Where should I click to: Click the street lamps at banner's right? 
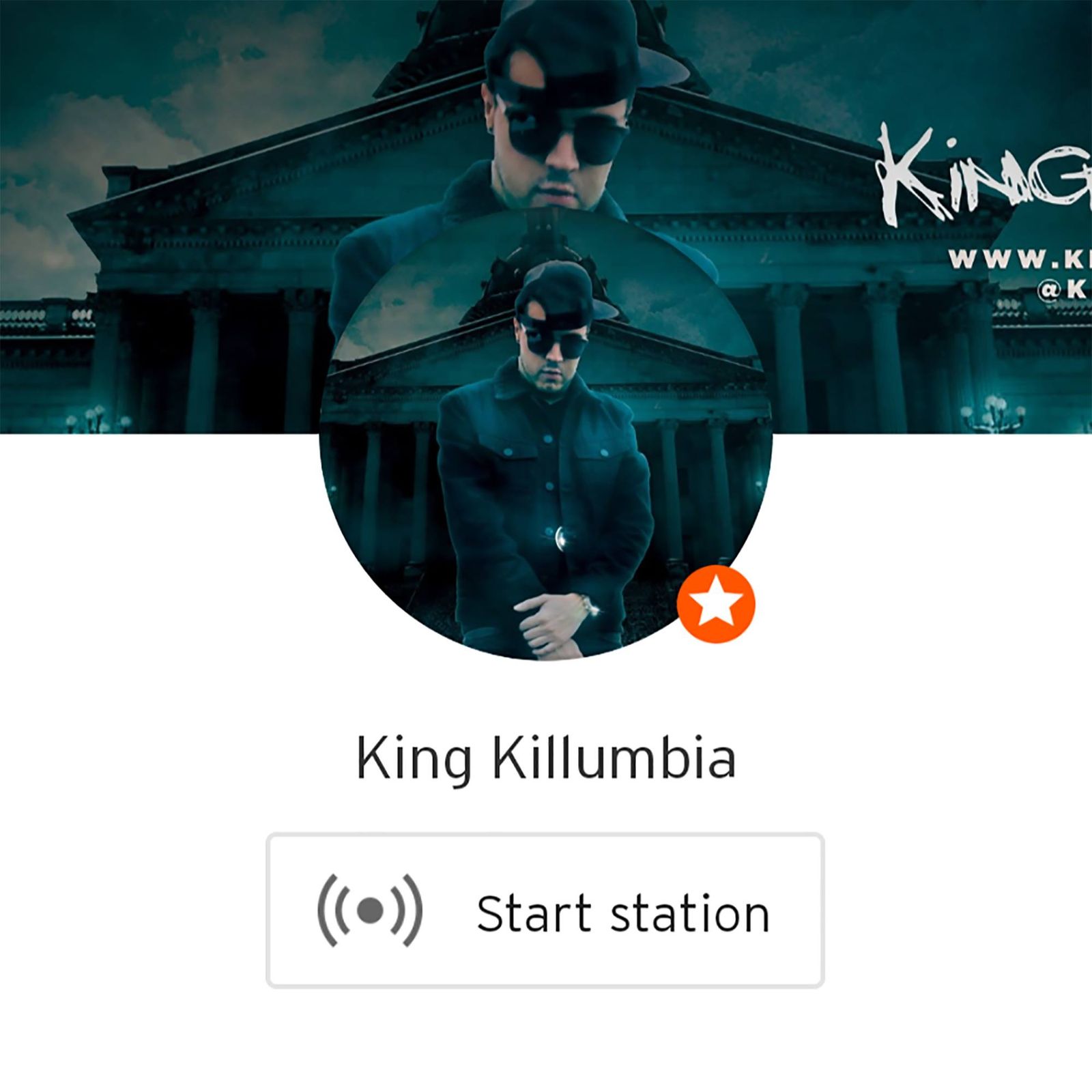click(992, 413)
